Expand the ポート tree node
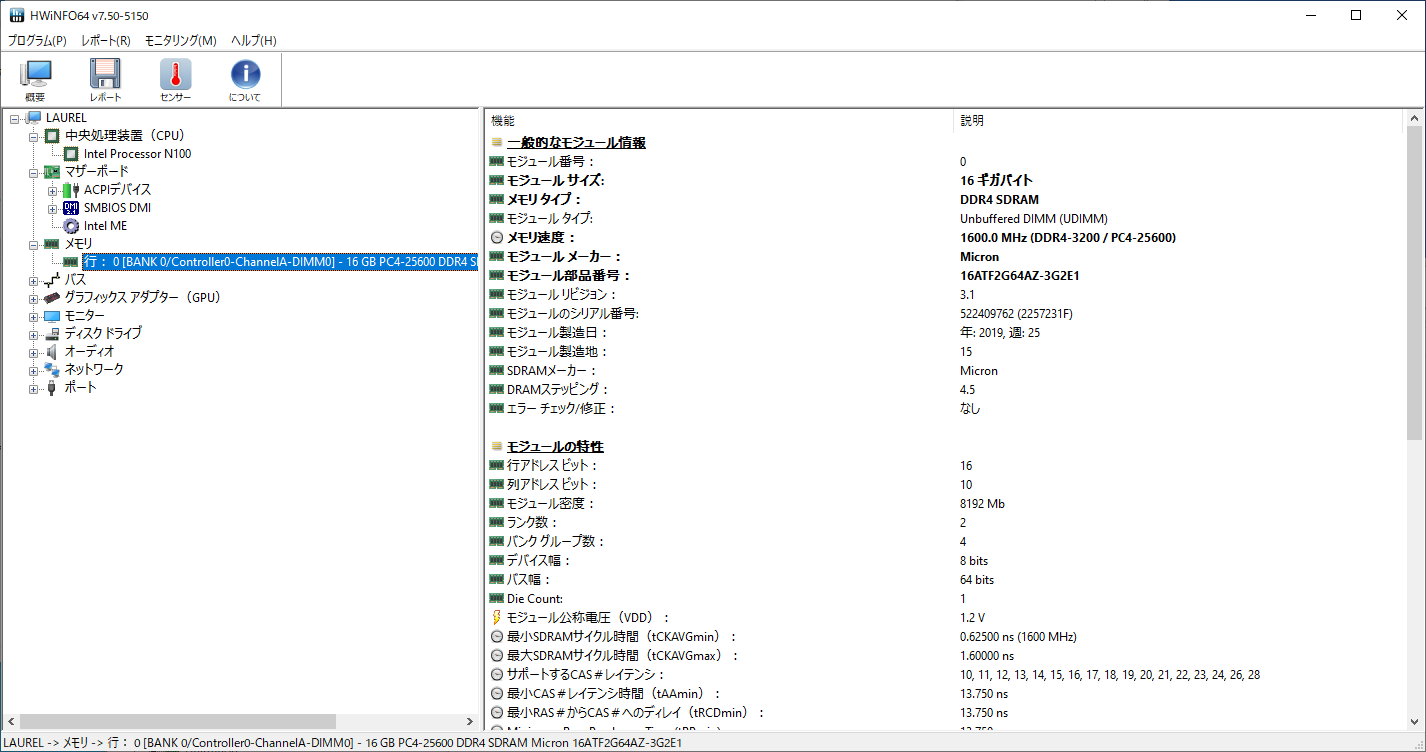This screenshot has width=1426, height=752. tap(34, 388)
